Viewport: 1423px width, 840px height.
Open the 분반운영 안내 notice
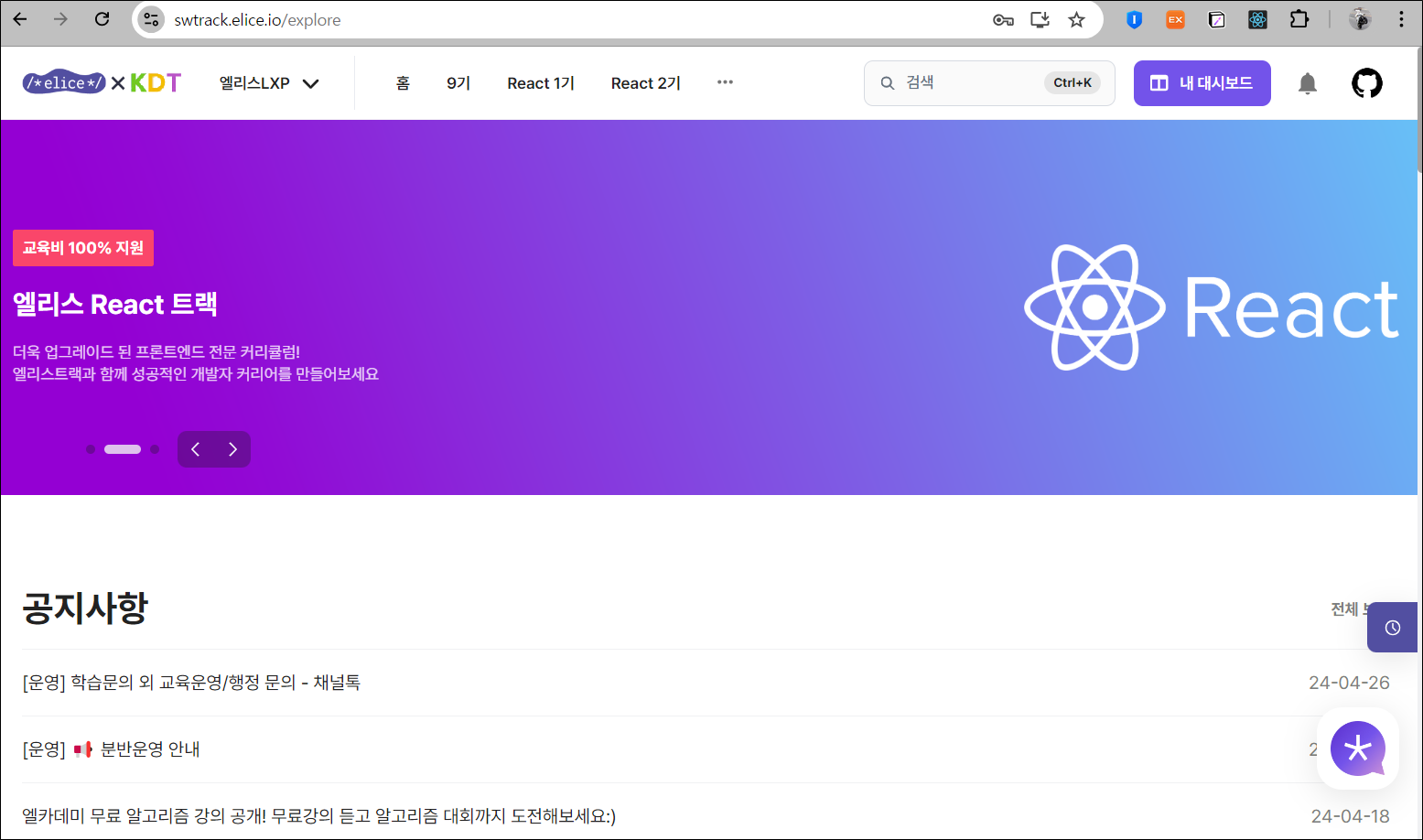pos(112,749)
